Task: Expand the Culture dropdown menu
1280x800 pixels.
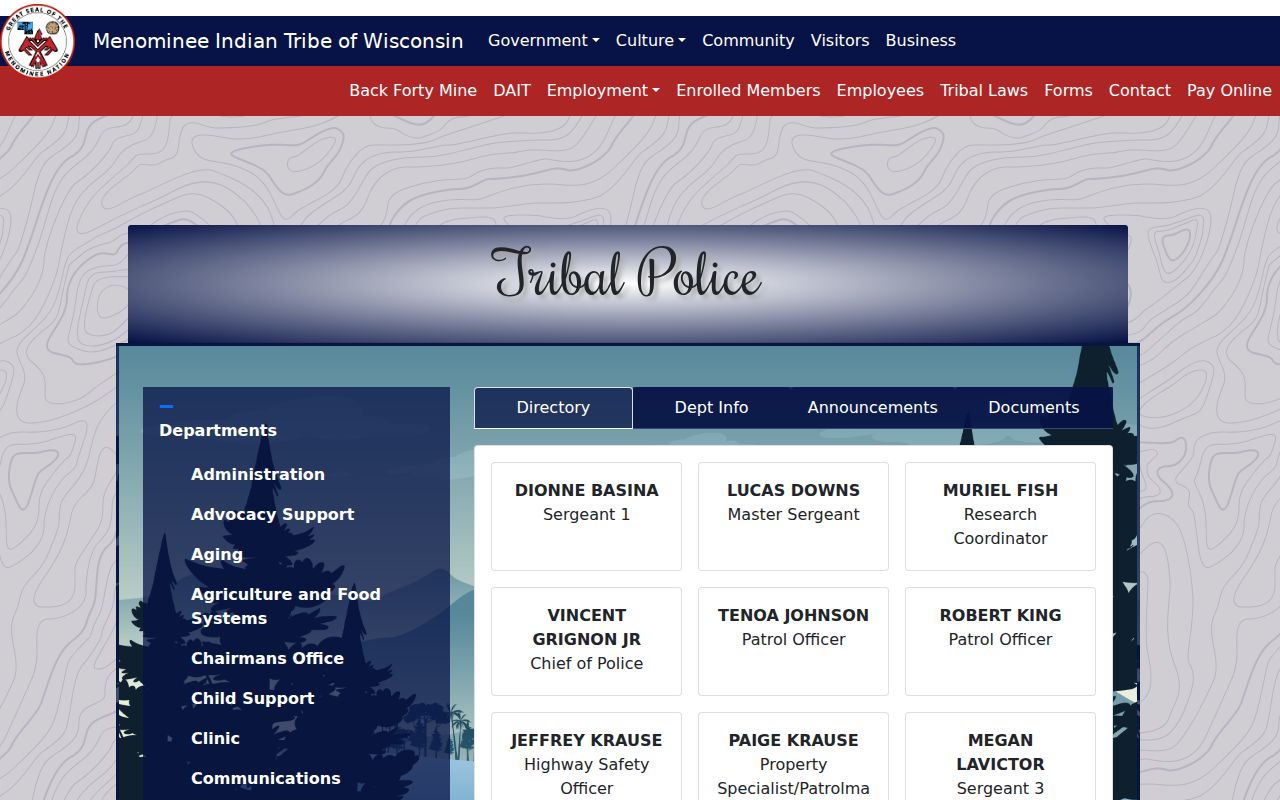Action: point(650,40)
